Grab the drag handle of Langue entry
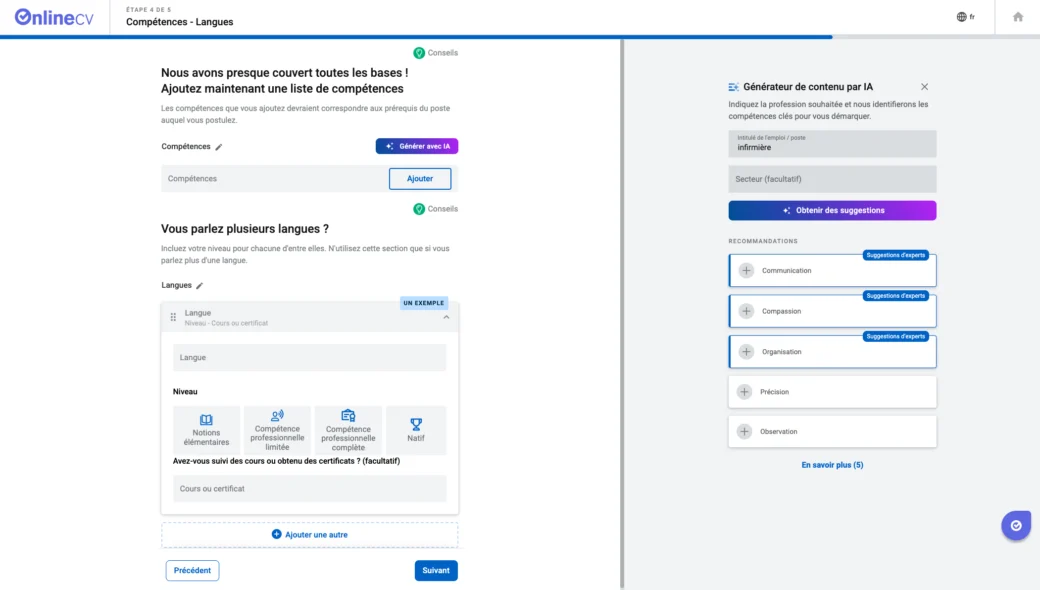Viewport: 1040px width, 590px height. (173, 317)
